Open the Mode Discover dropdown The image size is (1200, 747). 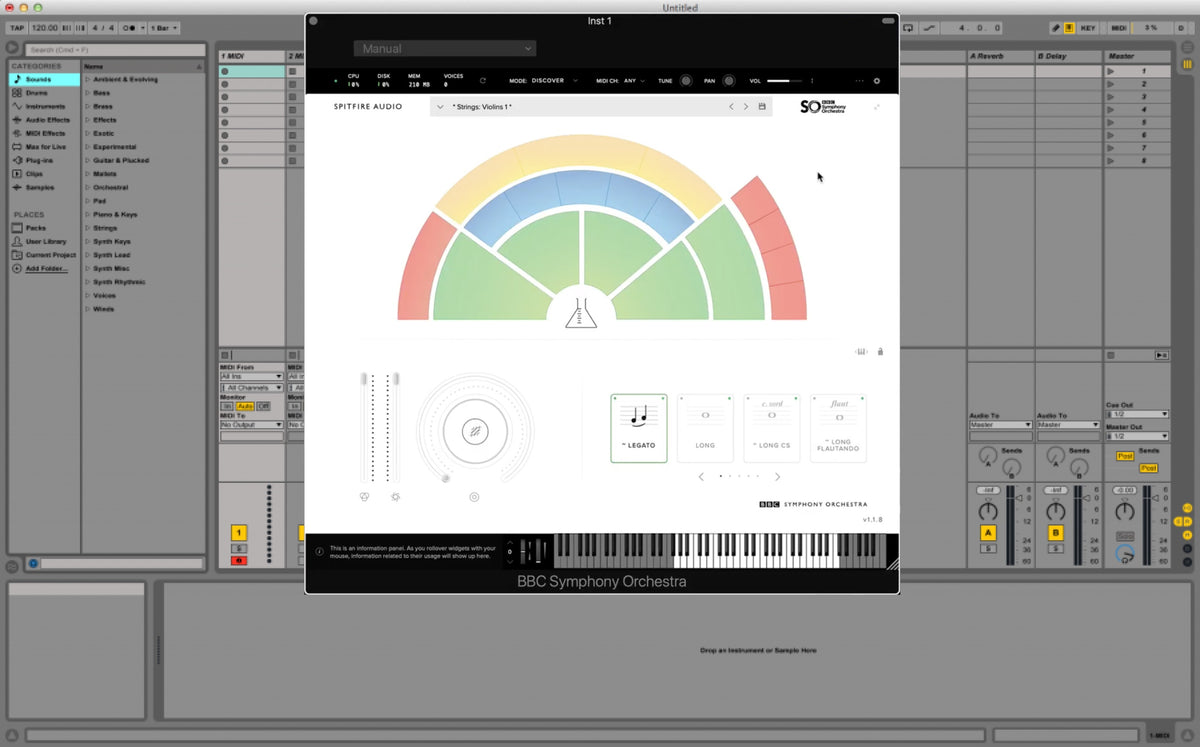(553, 81)
